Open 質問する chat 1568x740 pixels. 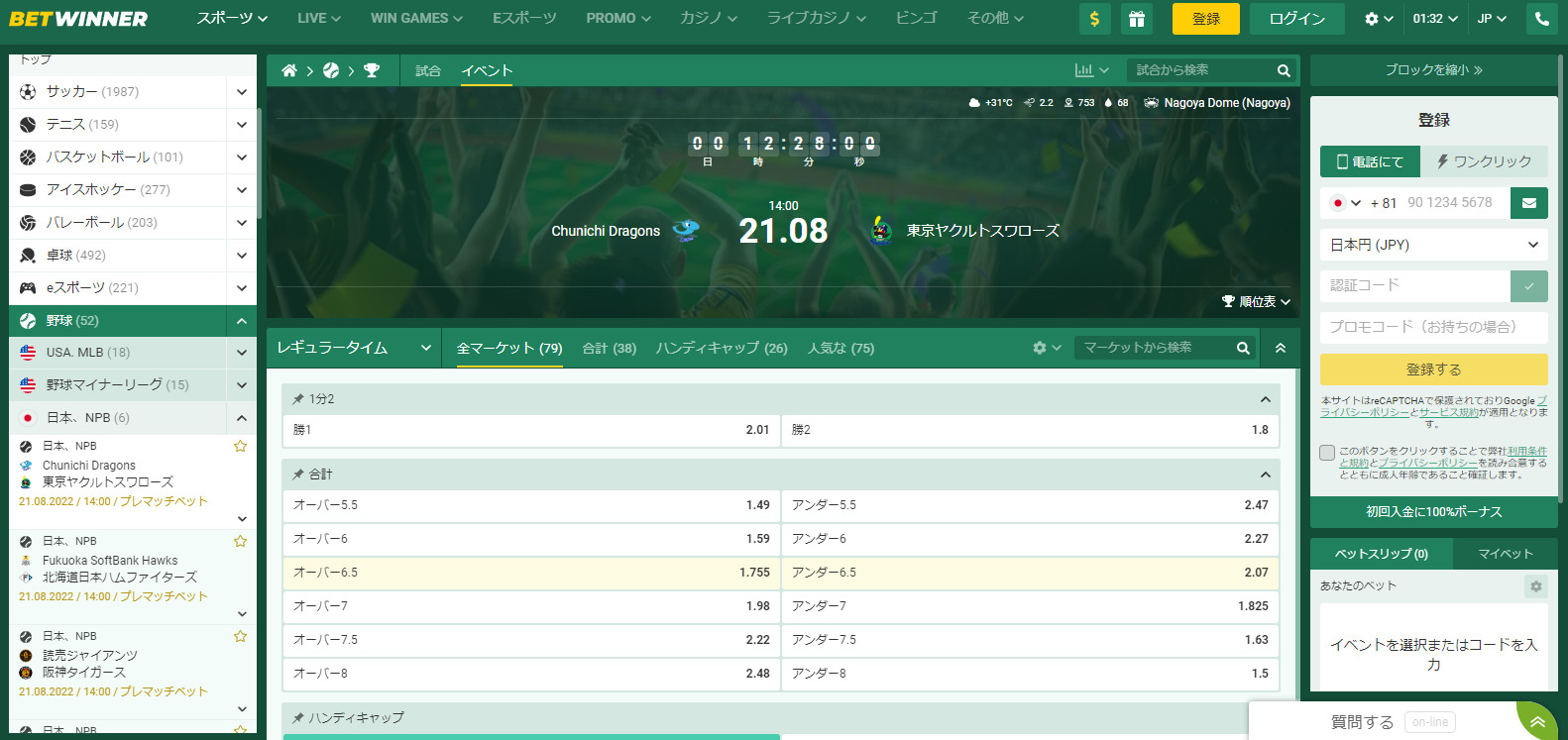[1363, 722]
